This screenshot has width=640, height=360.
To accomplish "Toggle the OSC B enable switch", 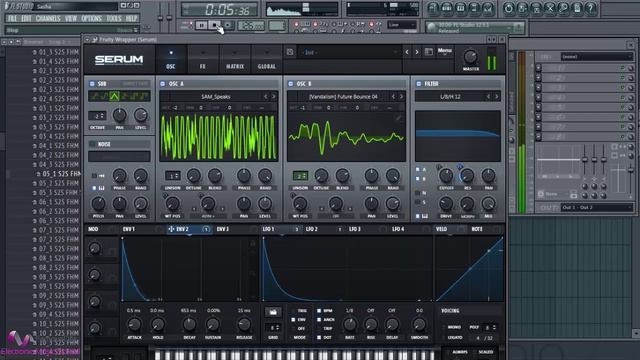I will click(x=291, y=84).
